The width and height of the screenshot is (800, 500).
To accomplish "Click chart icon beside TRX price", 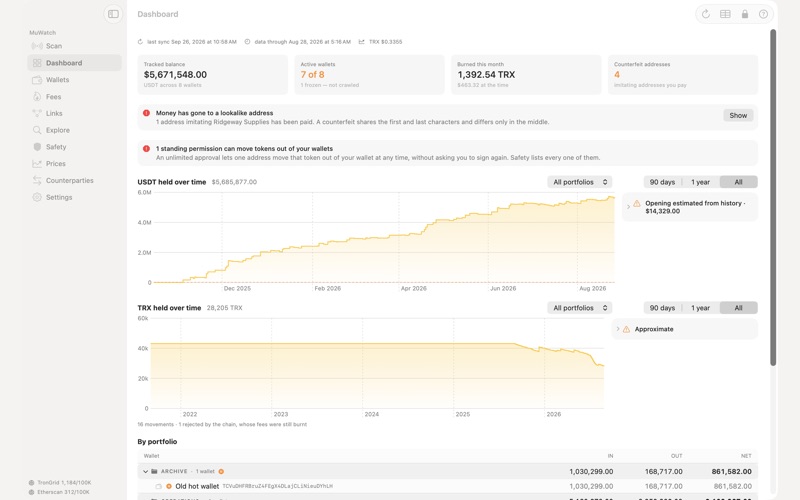I will tap(362, 42).
